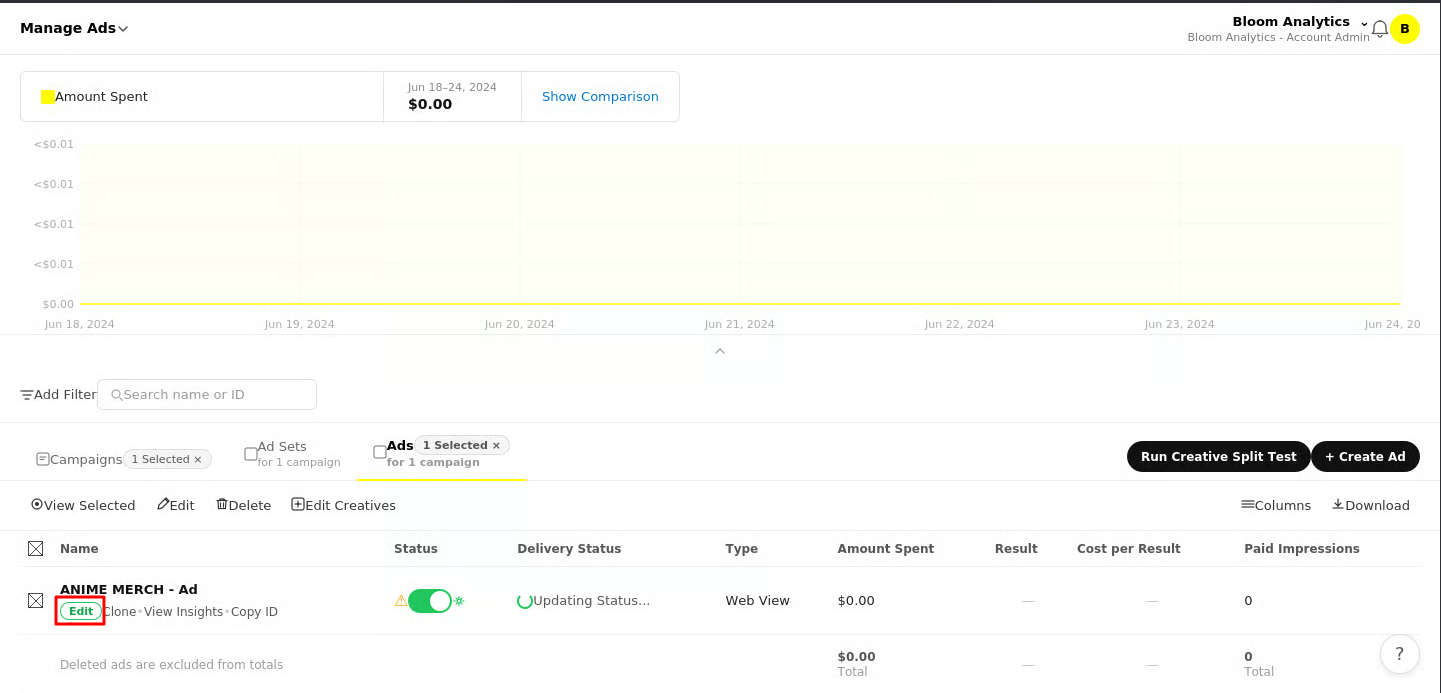This screenshot has height=693, width=1441.
Task: Toggle the select-all checkbox in table header
Action: [36, 548]
